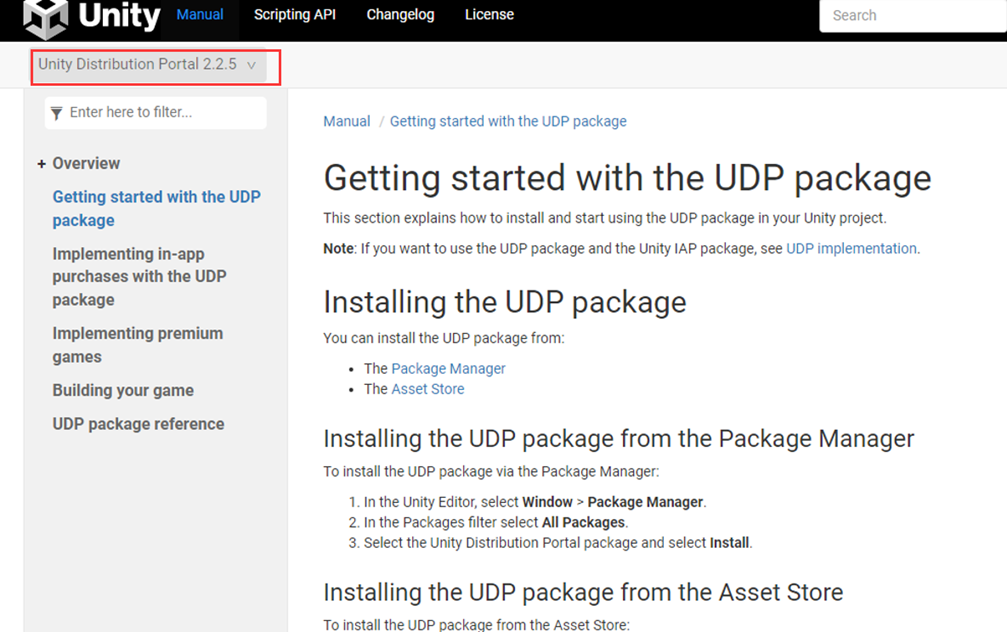Image resolution: width=1007 pixels, height=632 pixels.
Task: Open the Changelog page
Action: coord(400,14)
